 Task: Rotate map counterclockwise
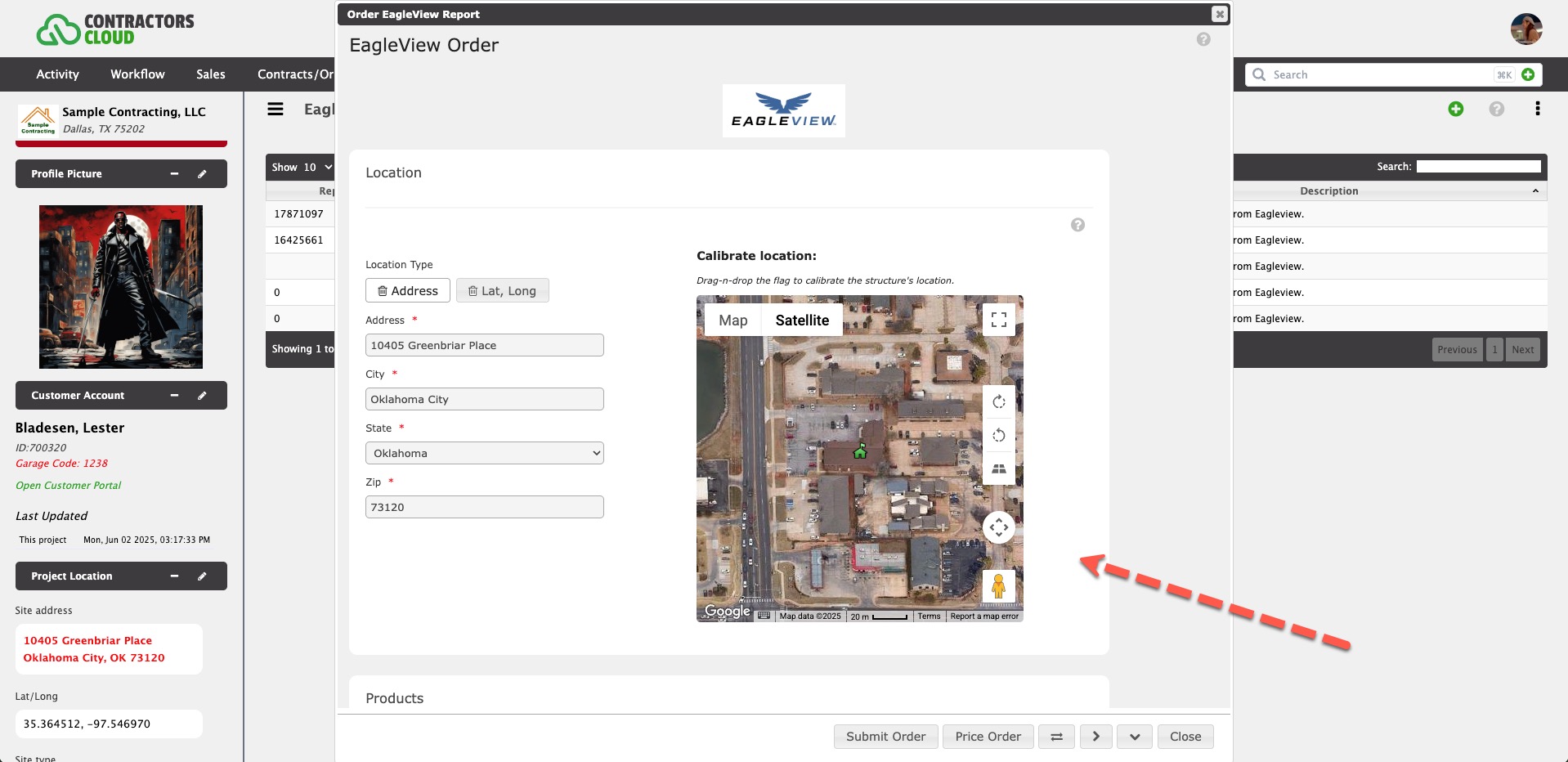pos(998,435)
